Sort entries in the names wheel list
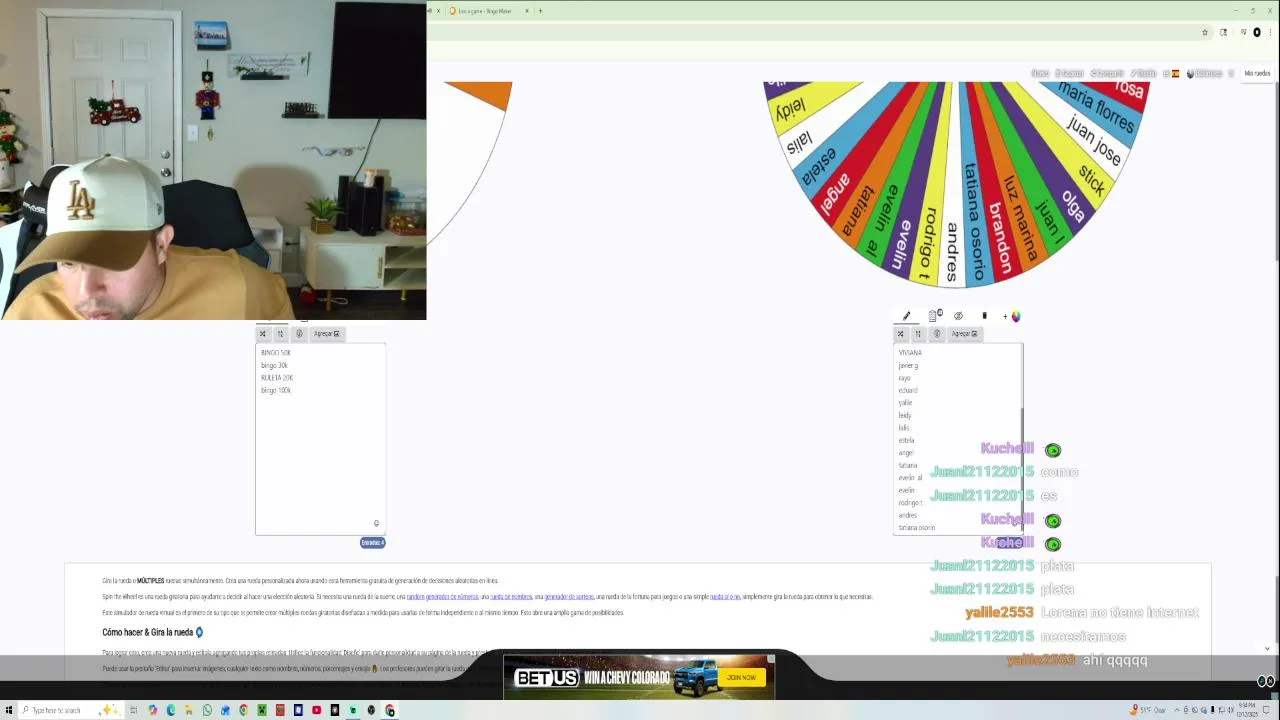Image resolution: width=1280 pixels, height=720 pixels. [918, 334]
